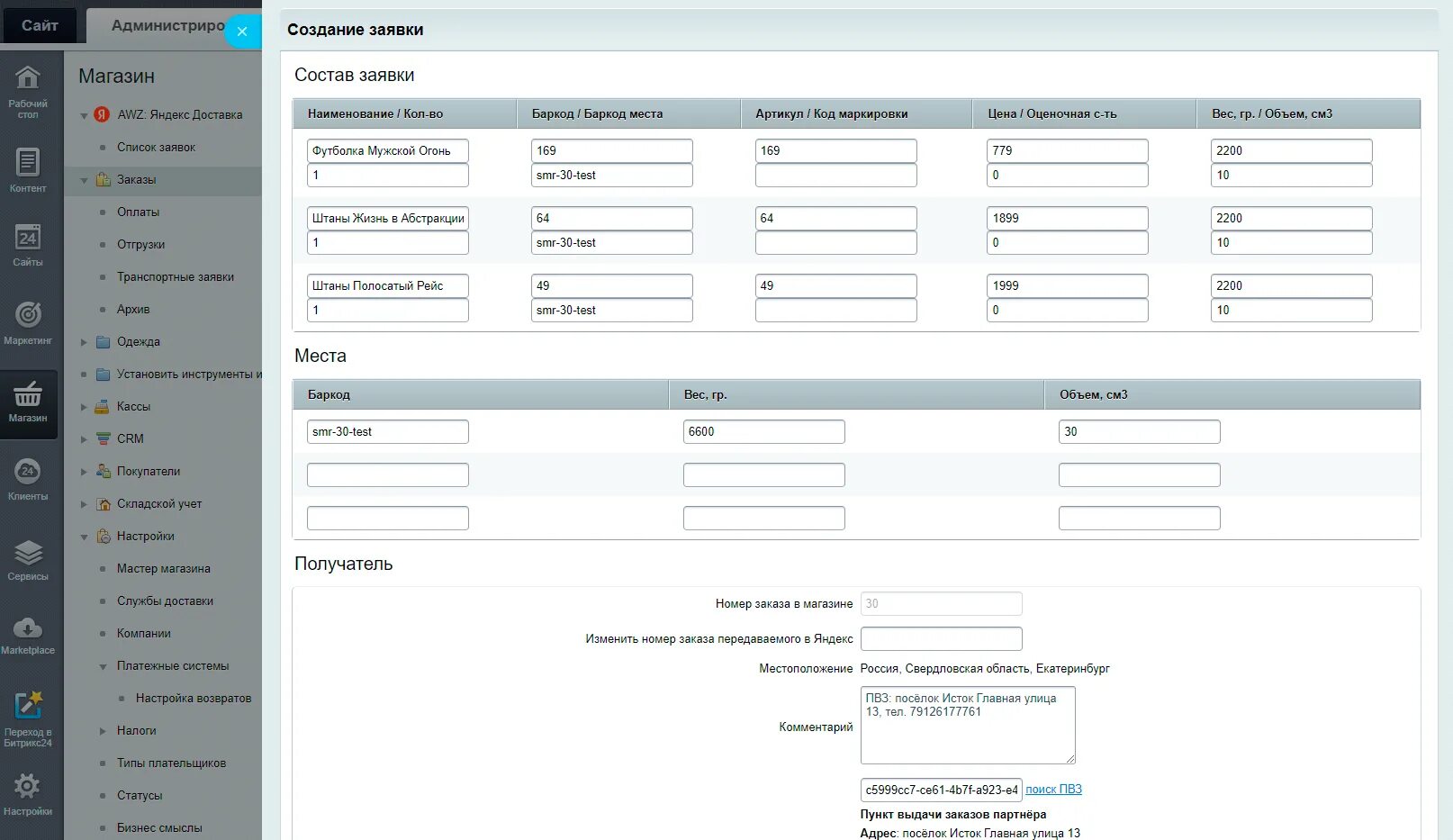Open Мастер магазина menu item
1453x840 pixels.
pos(164,568)
